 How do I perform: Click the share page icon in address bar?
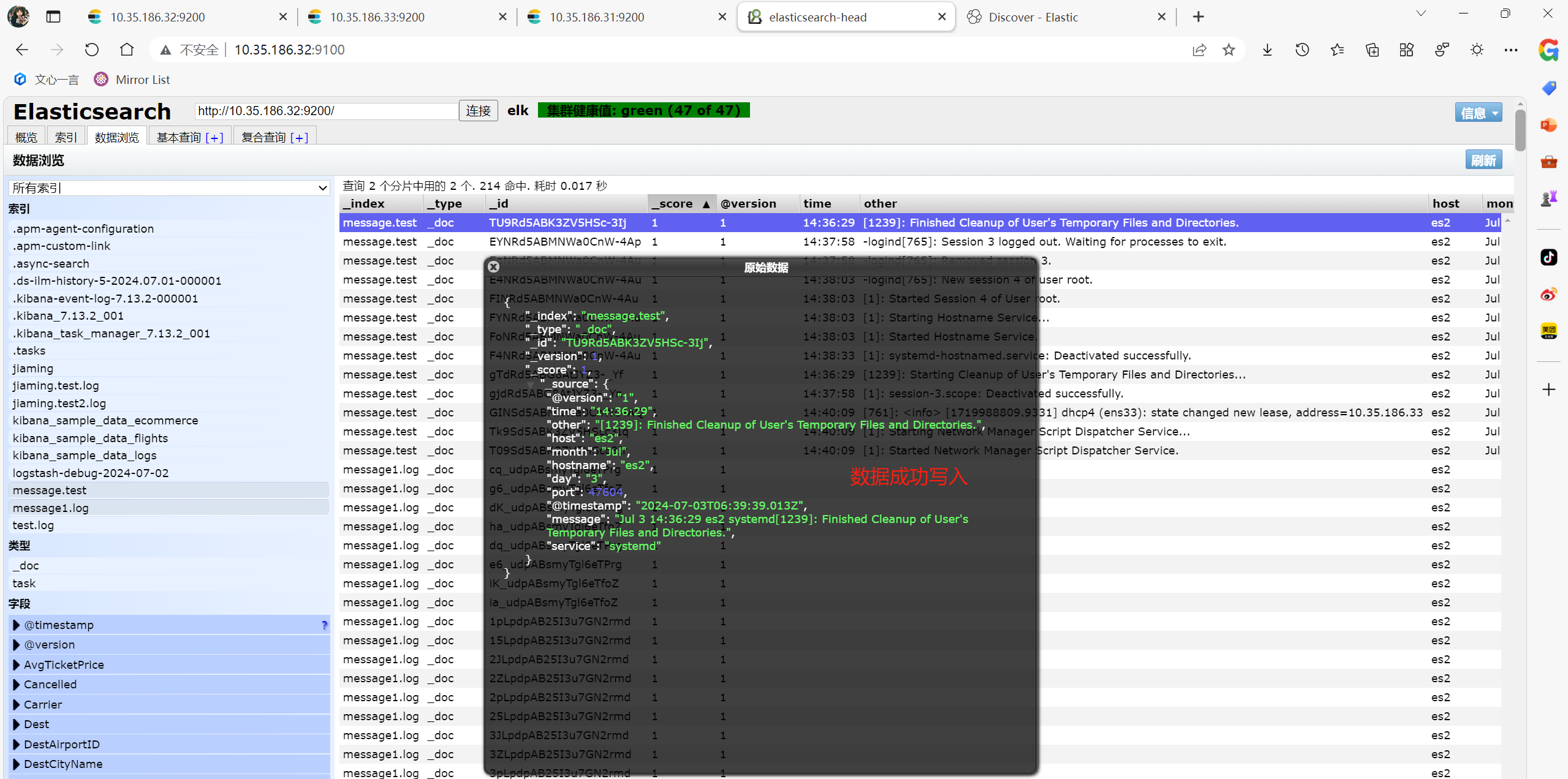[x=1199, y=50]
